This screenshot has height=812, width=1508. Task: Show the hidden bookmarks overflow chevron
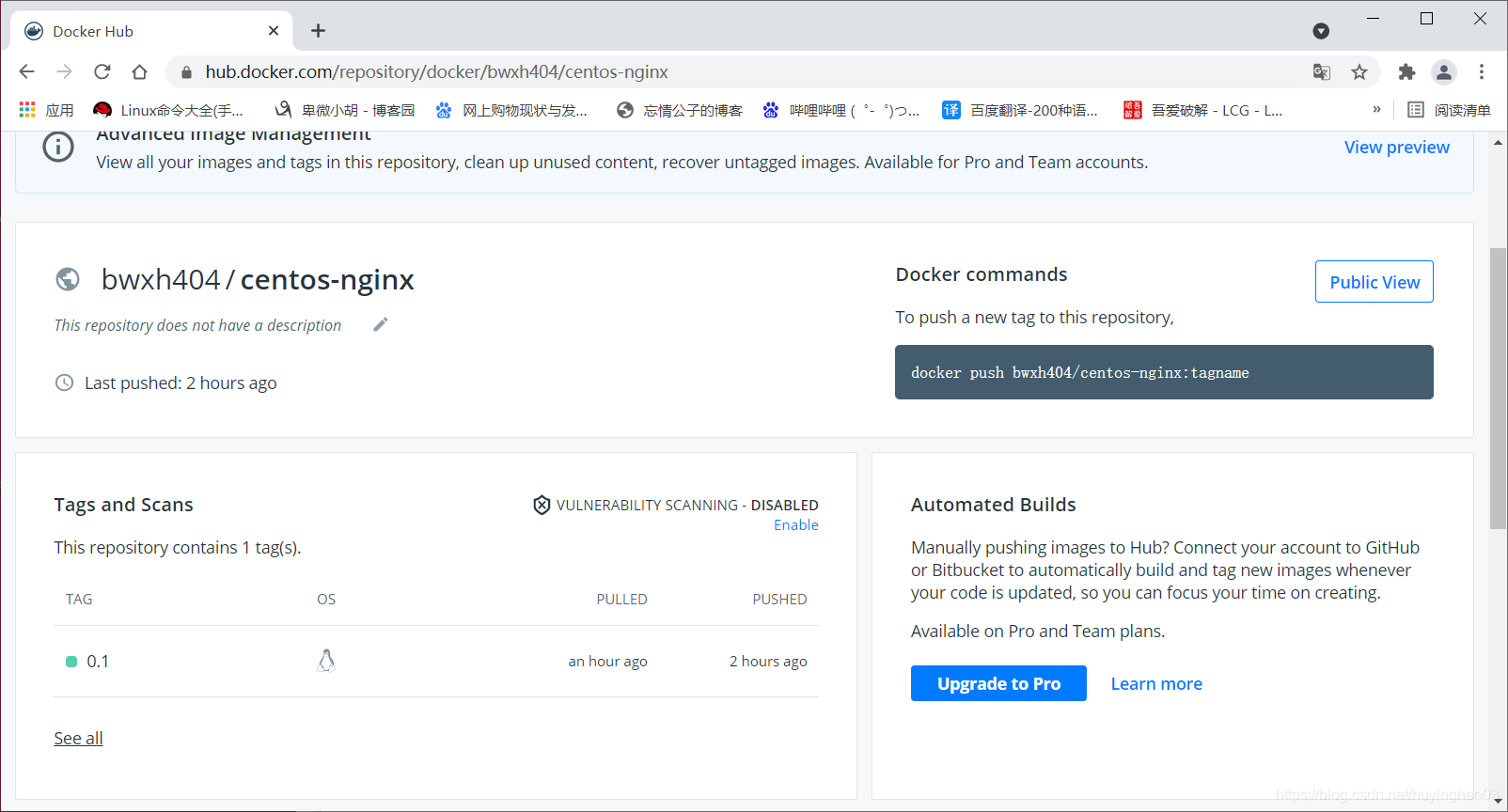pos(1376,110)
